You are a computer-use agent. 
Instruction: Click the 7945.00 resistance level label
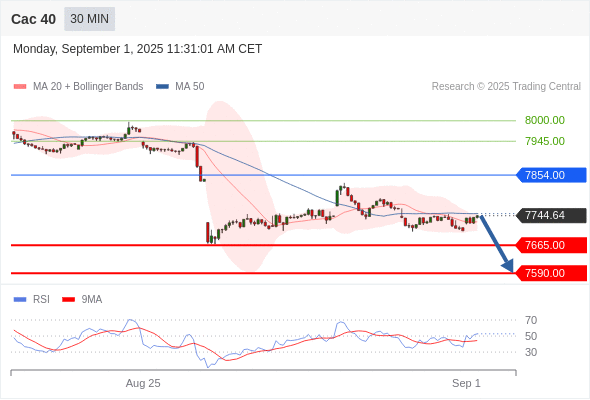[545, 141]
